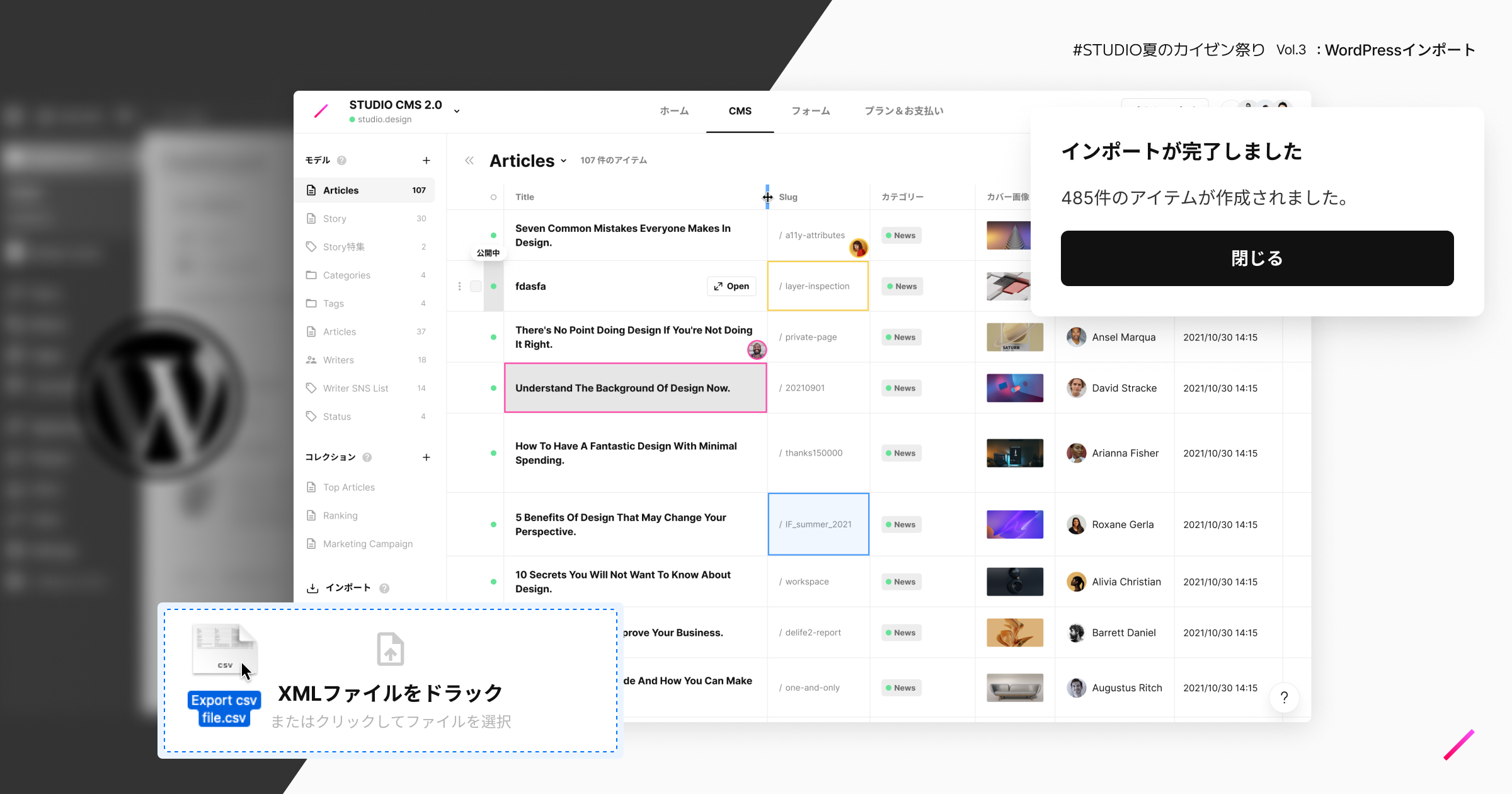Switch to the CMS tab
The width and height of the screenshot is (1512, 794).
pos(740,111)
